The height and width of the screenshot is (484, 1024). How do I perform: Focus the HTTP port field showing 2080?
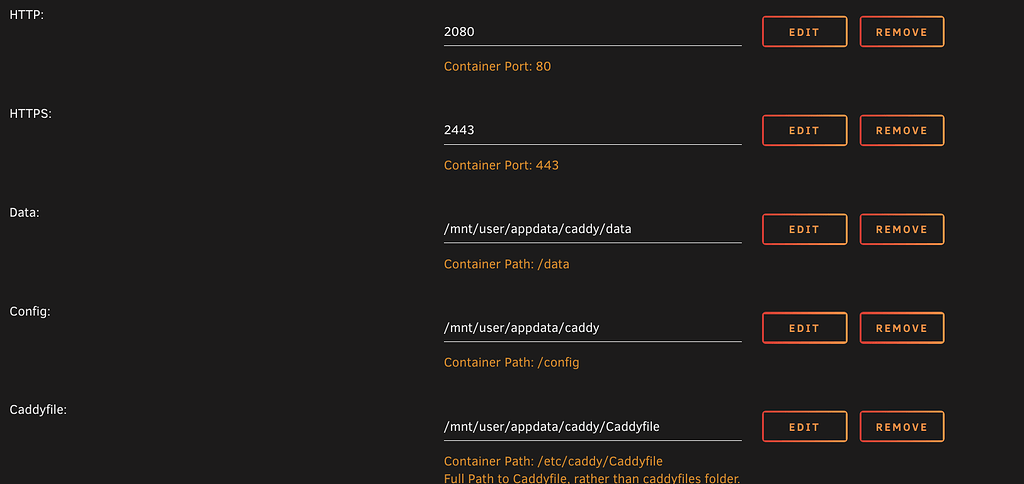coord(592,32)
